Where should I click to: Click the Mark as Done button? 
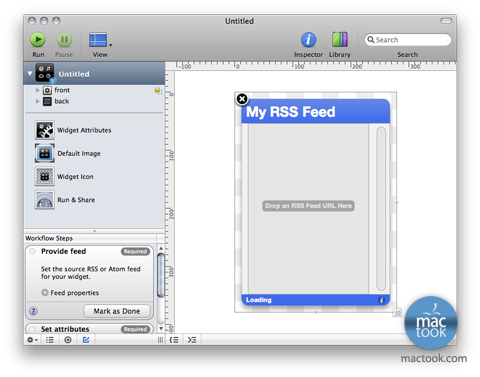117,311
